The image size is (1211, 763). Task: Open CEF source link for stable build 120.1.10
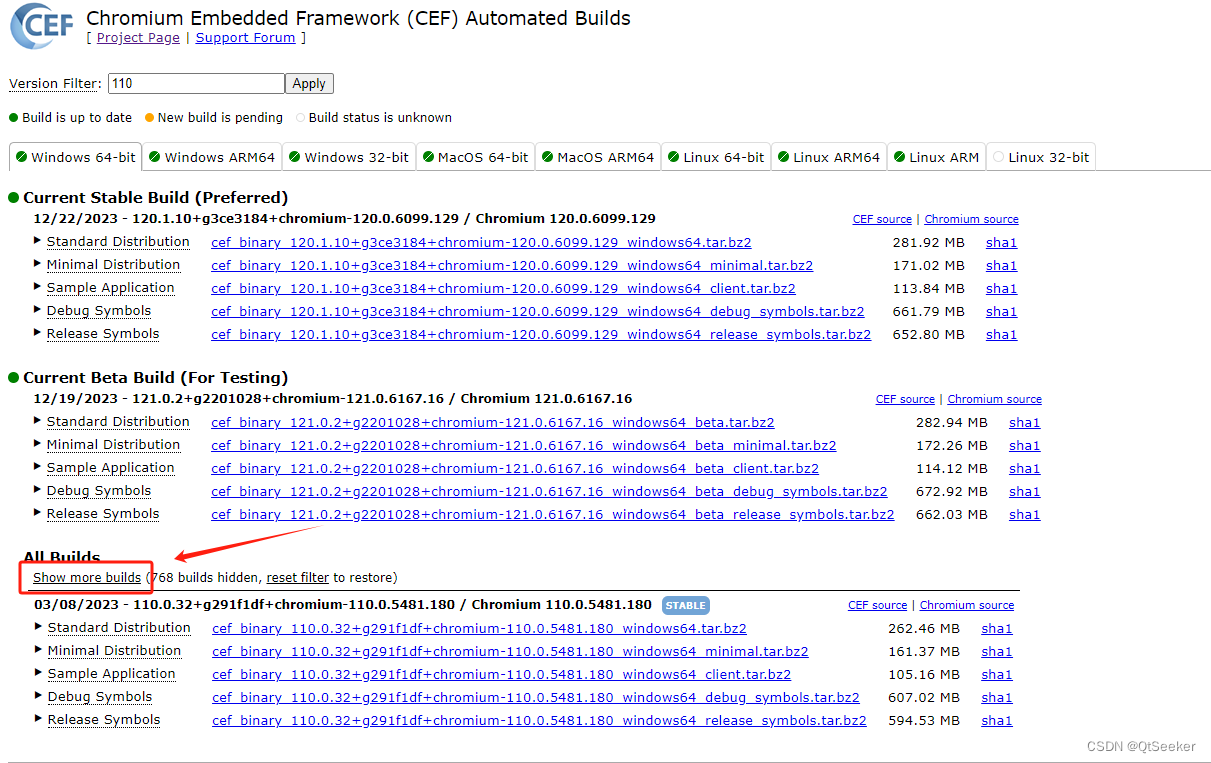coord(882,219)
